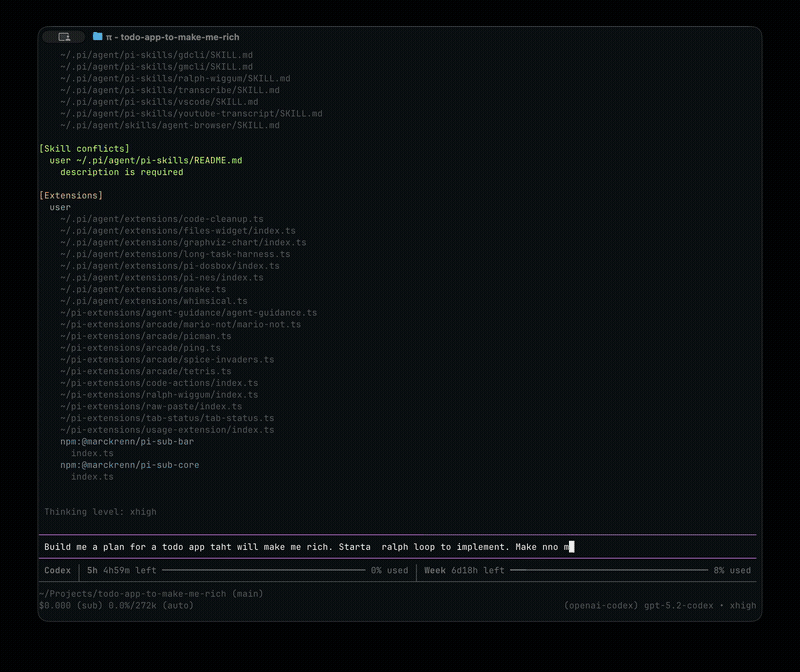Image resolution: width=800 pixels, height=672 pixels.
Task: Click the agent-guidance.ts path
Action: tap(189, 313)
